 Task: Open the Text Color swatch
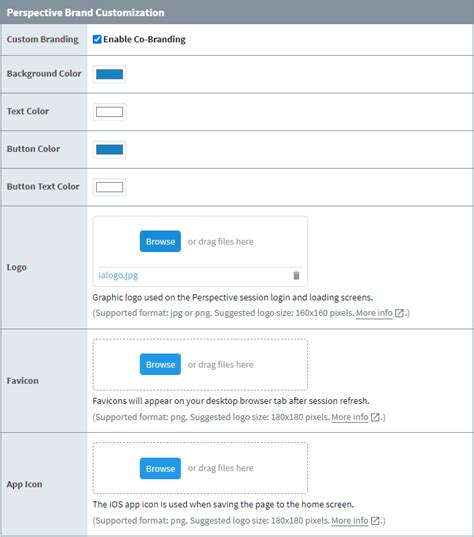pyautogui.click(x=109, y=112)
